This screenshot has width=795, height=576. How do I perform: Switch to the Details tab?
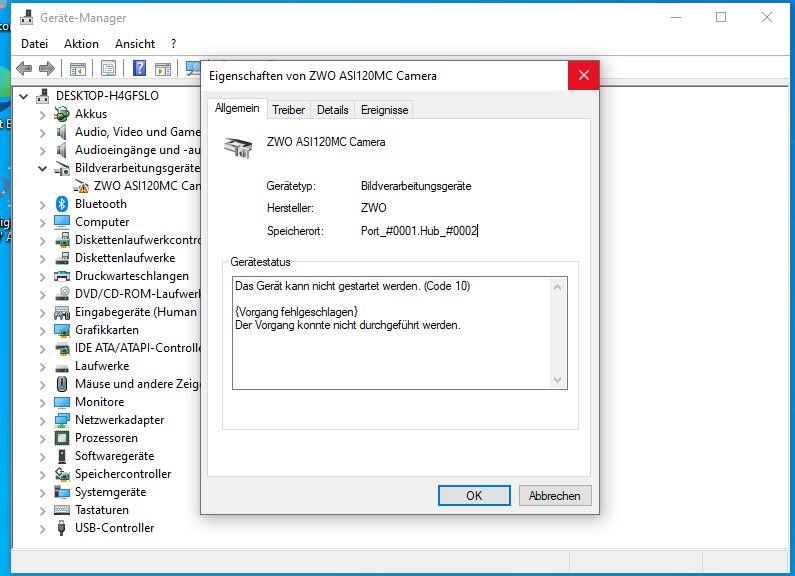(333, 110)
